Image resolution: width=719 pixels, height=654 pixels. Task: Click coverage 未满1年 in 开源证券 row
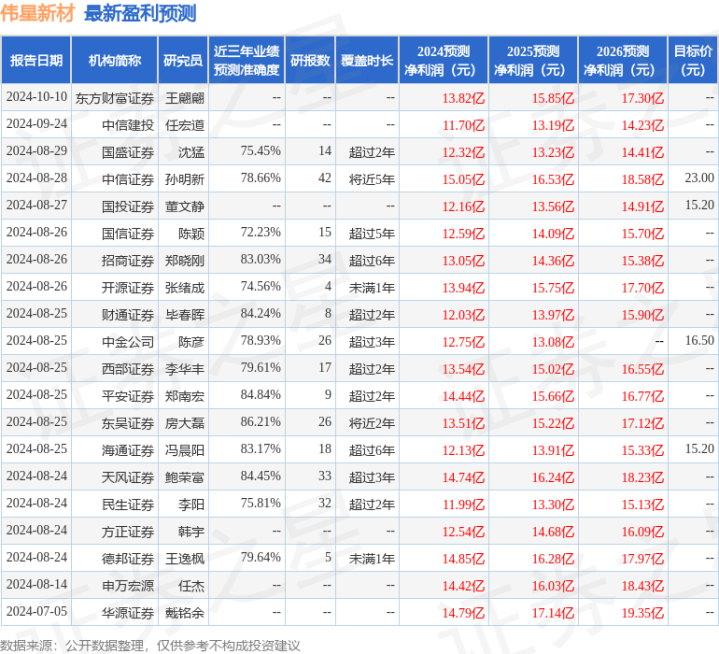[372, 288]
